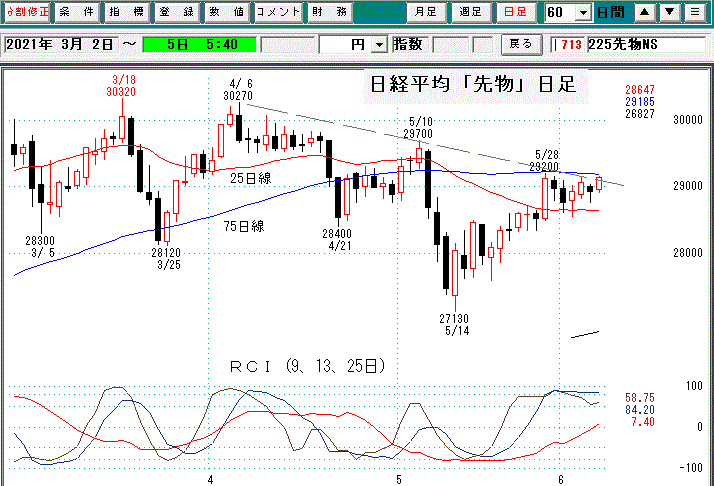Click the 30000 price axis label
The image size is (714, 486).
[688, 120]
